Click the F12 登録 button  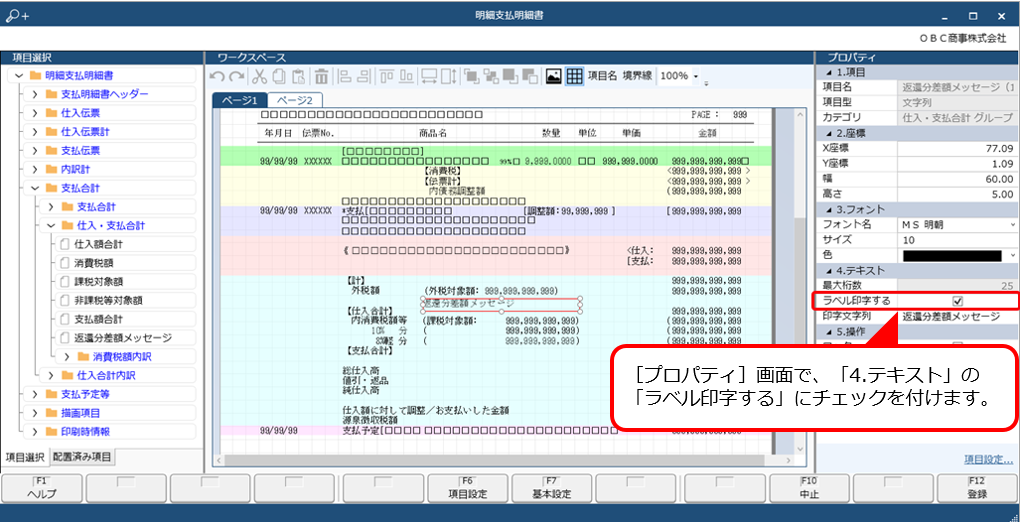click(977, 489)
